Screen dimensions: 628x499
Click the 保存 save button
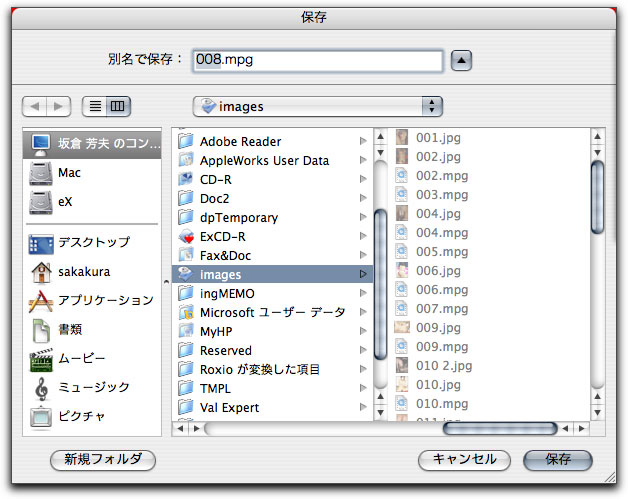(558, 460)
